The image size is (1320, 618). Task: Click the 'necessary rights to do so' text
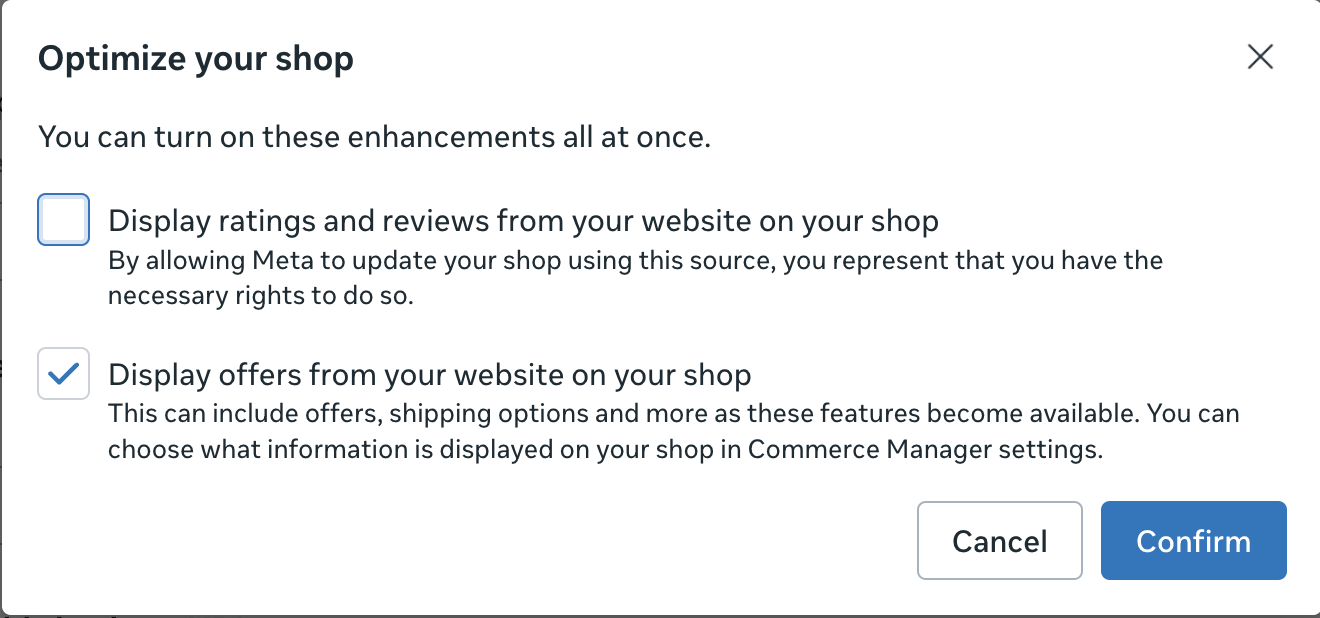(260, 297)
